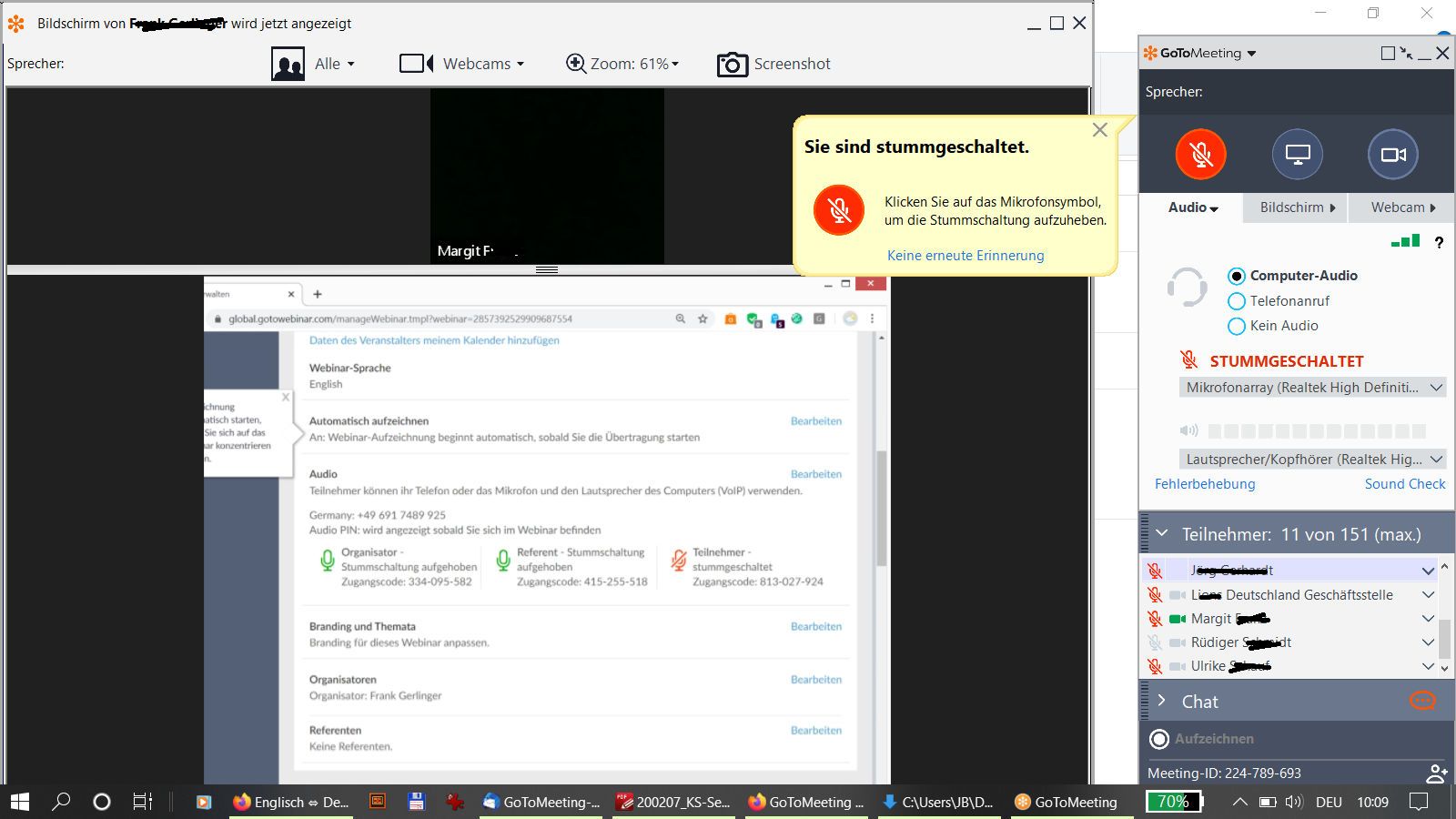Click the orange chat bubble icon
The height and width of the screenshot is (819, 1456).
(x=1422, y=700)
